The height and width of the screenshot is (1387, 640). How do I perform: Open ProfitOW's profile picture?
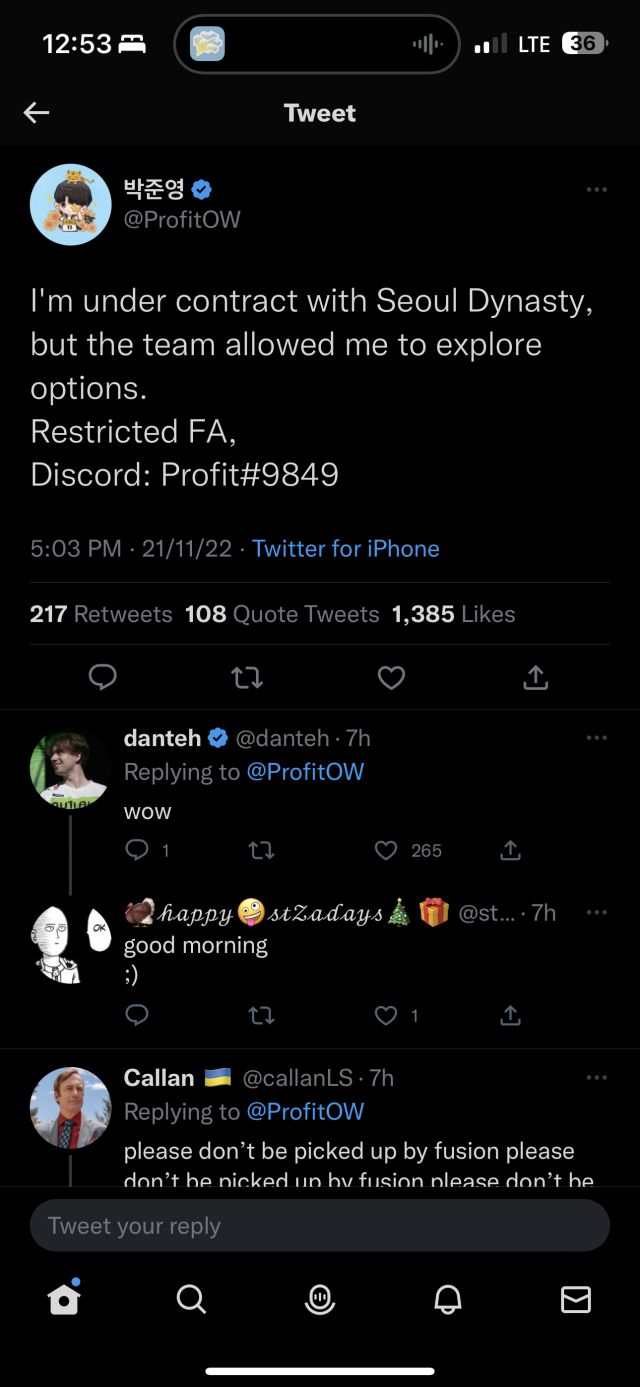coord(70,205)
